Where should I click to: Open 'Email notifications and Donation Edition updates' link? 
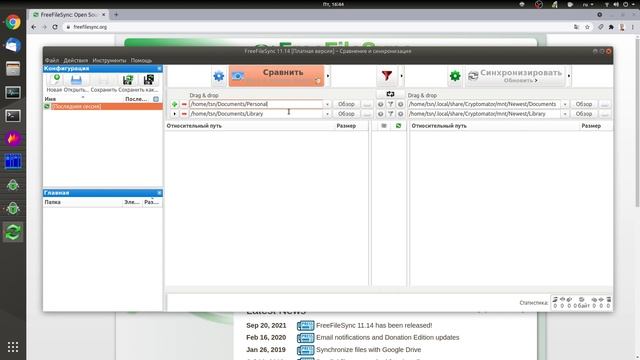(x=387, y=338)
